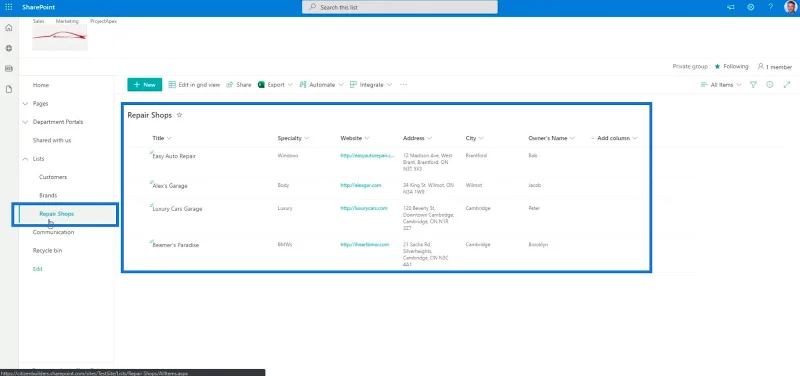
Task: Open the iheartbmw.com website link
Action: click(x=365, y=244)
